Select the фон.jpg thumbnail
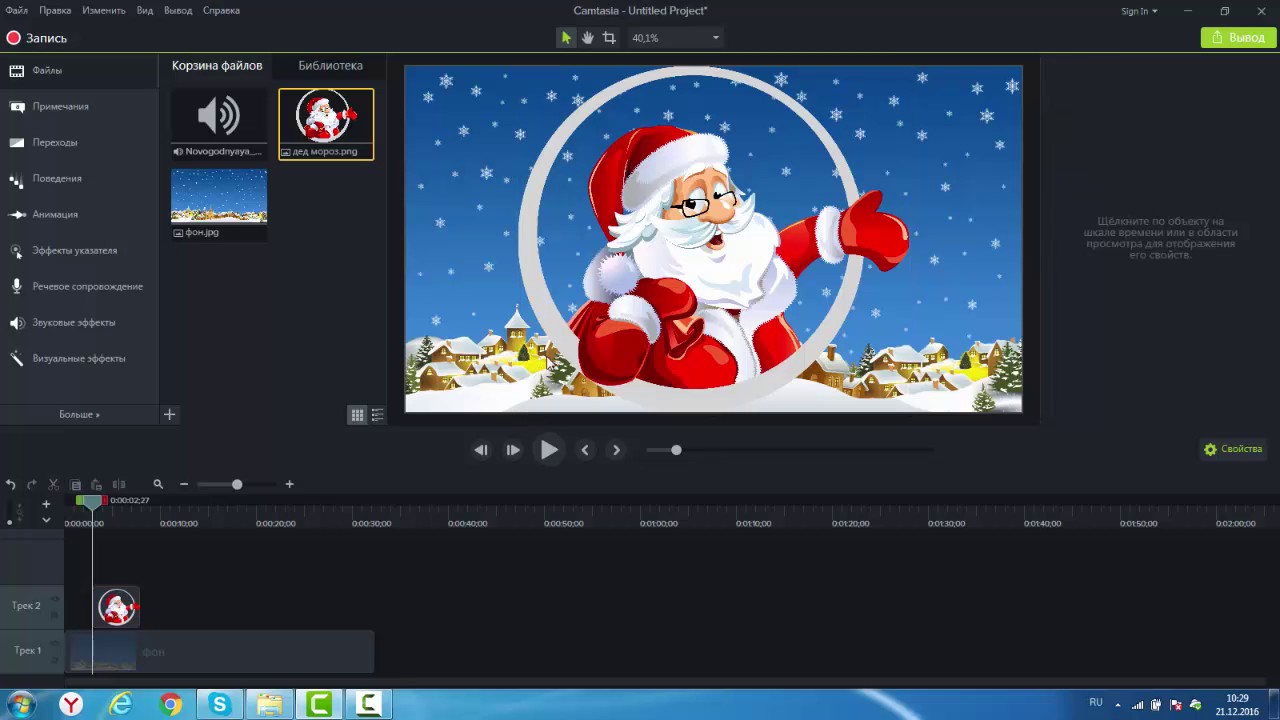The width and height of the screenshot is (1280, 720). (219, 204)
